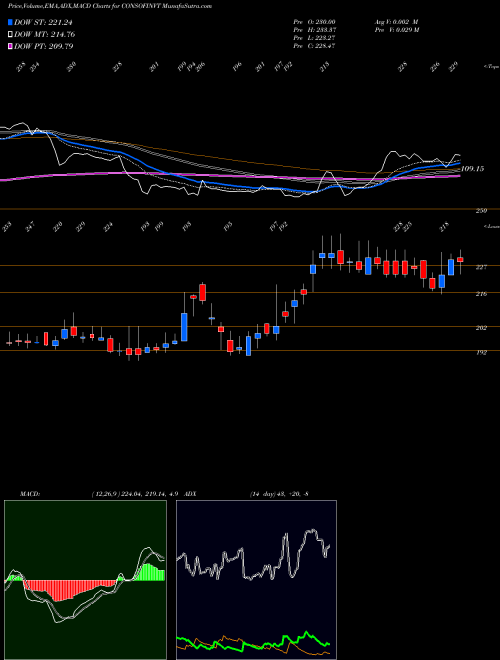Screen dimensions: 500x660
Task: Click the 'Pre L: 223.27' value
Action: (314, 38)
